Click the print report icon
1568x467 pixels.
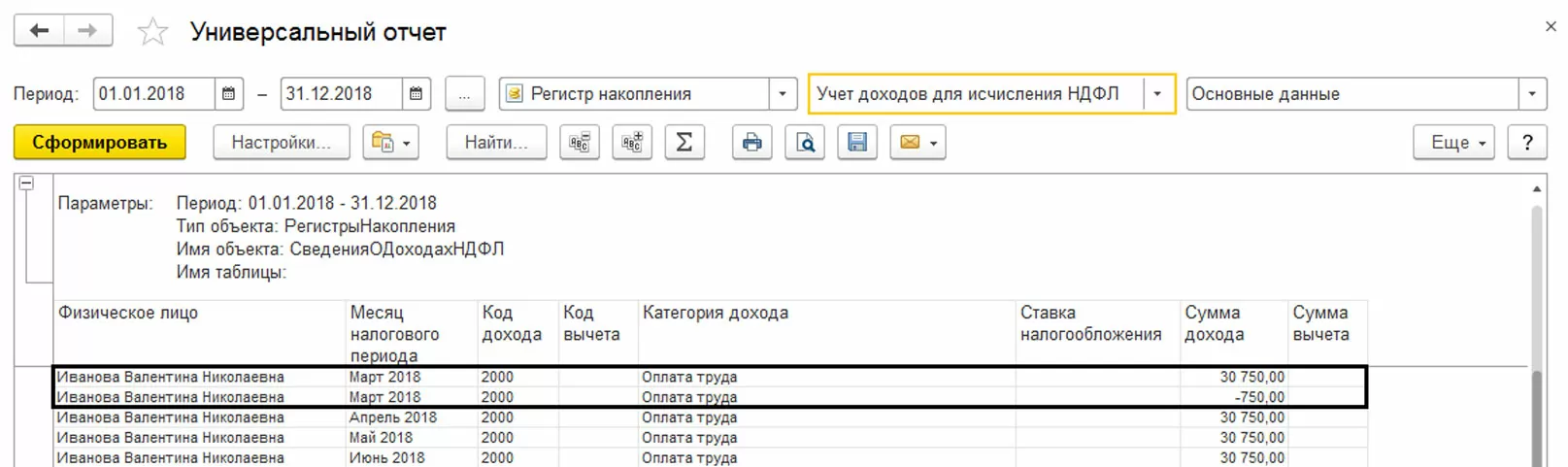(751, 143)
